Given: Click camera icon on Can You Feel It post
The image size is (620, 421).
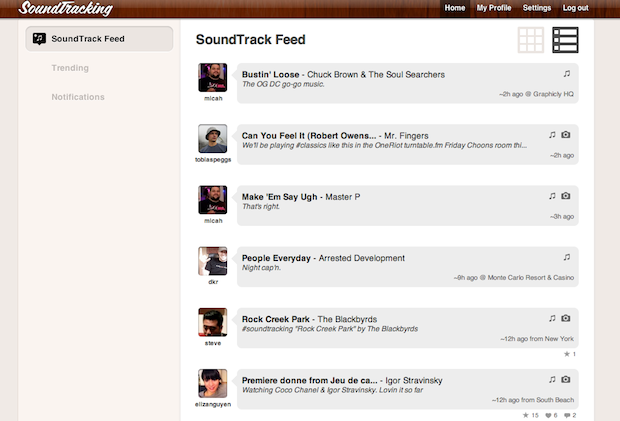Looking at the screenshot, I should coord(565,135).
